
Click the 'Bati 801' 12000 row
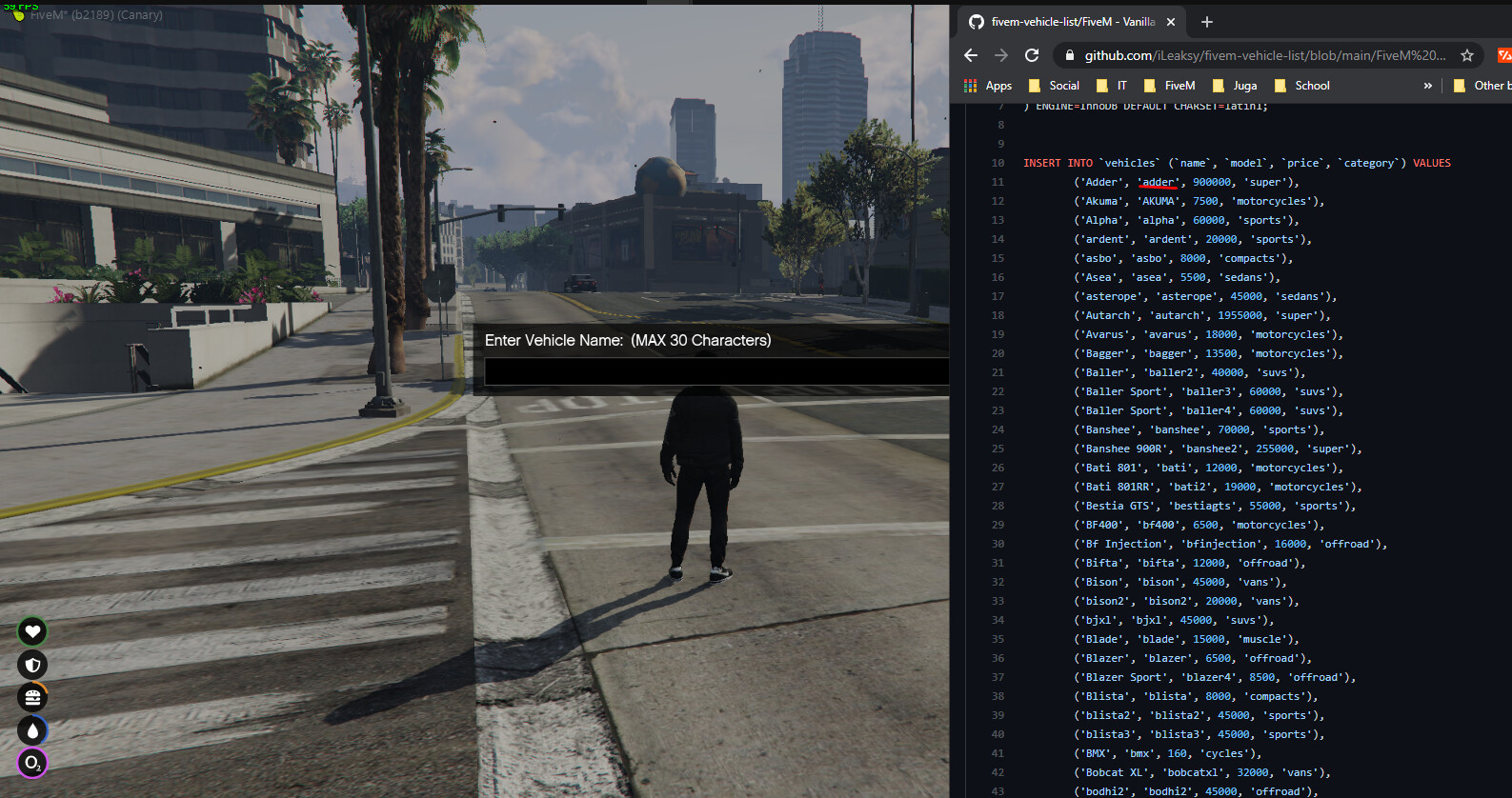pyautogui.click(x=1208, y=468)
